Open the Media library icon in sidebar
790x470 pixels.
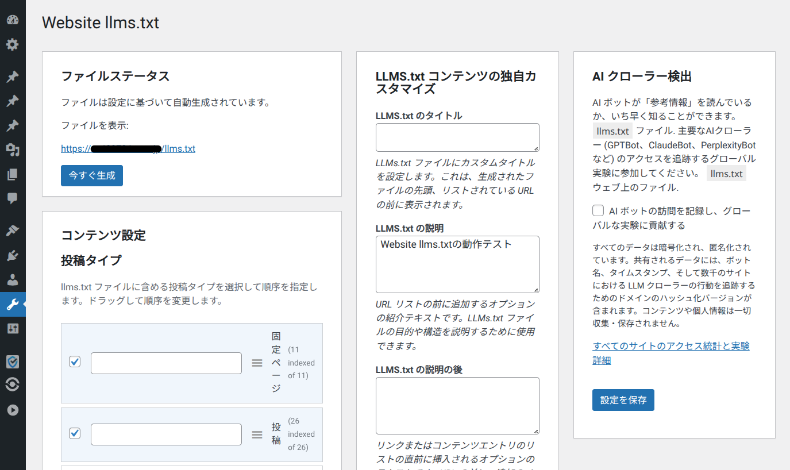tap(13, 150)
